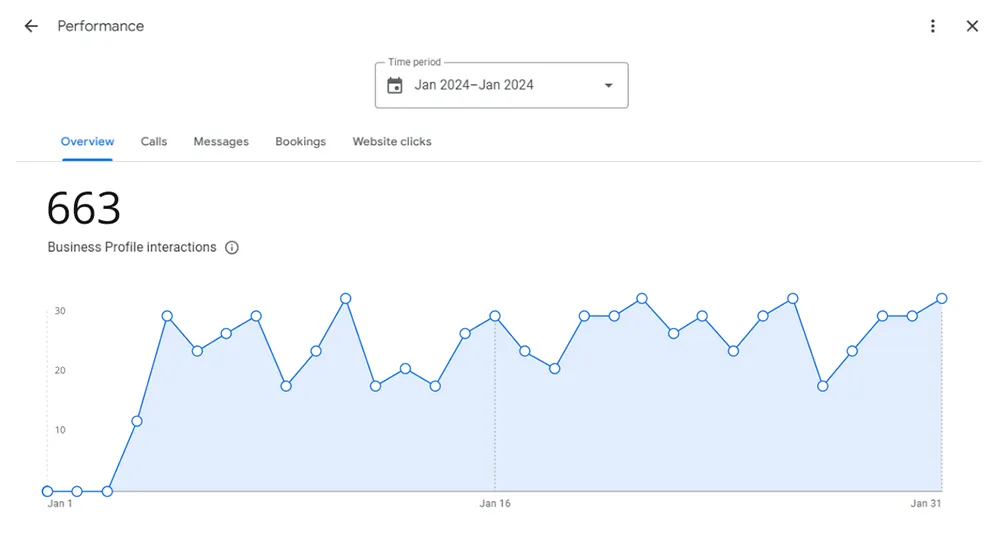
Task: Click the Performance page title
Action: pos(101,26)
